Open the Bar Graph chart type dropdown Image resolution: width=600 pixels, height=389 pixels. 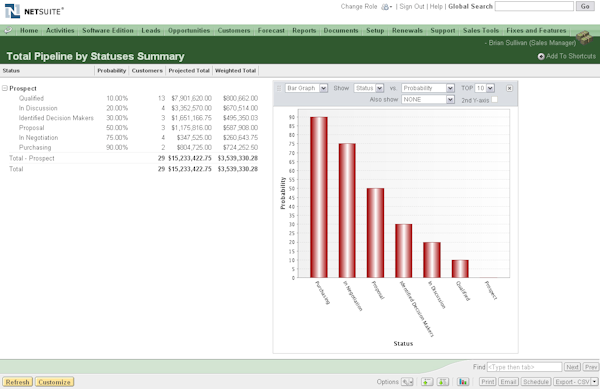pyautogui.click(x=306, y=88)
